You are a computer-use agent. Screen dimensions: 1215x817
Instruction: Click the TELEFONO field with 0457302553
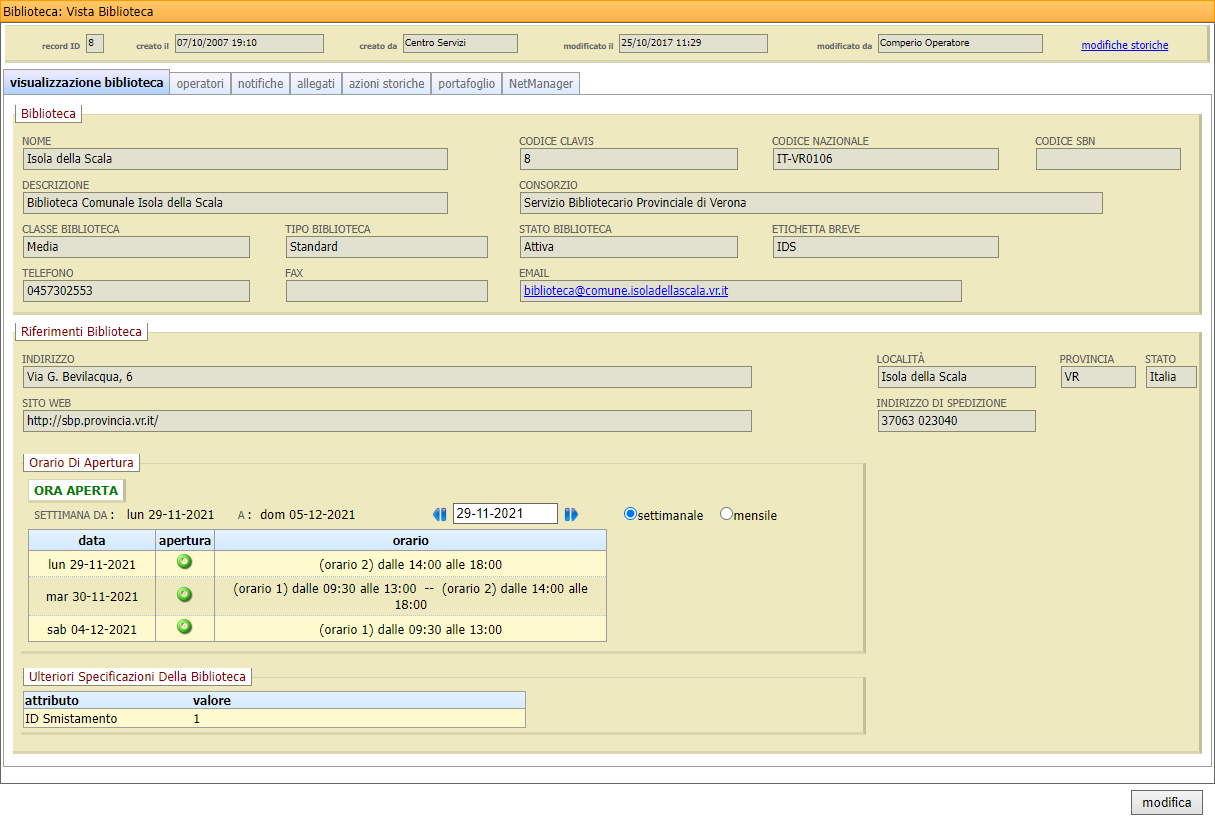coord(135,290)
